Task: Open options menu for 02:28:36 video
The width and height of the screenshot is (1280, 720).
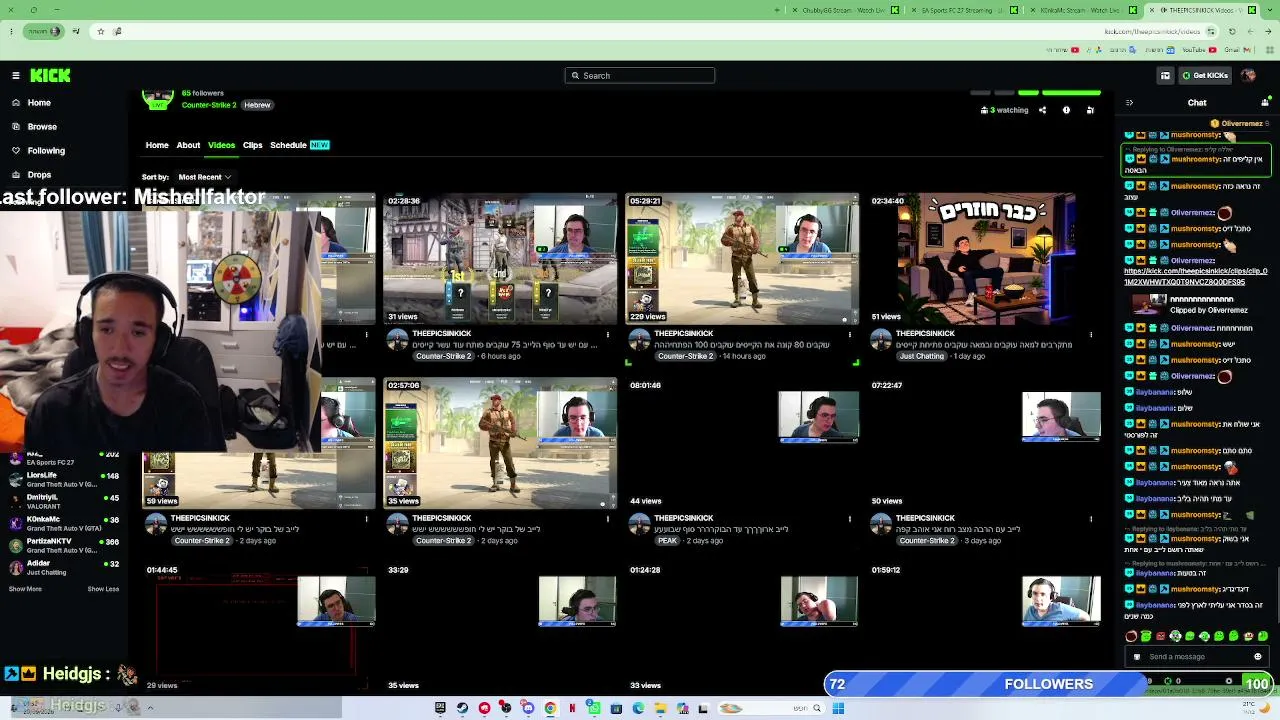Action: pos(608,334)
